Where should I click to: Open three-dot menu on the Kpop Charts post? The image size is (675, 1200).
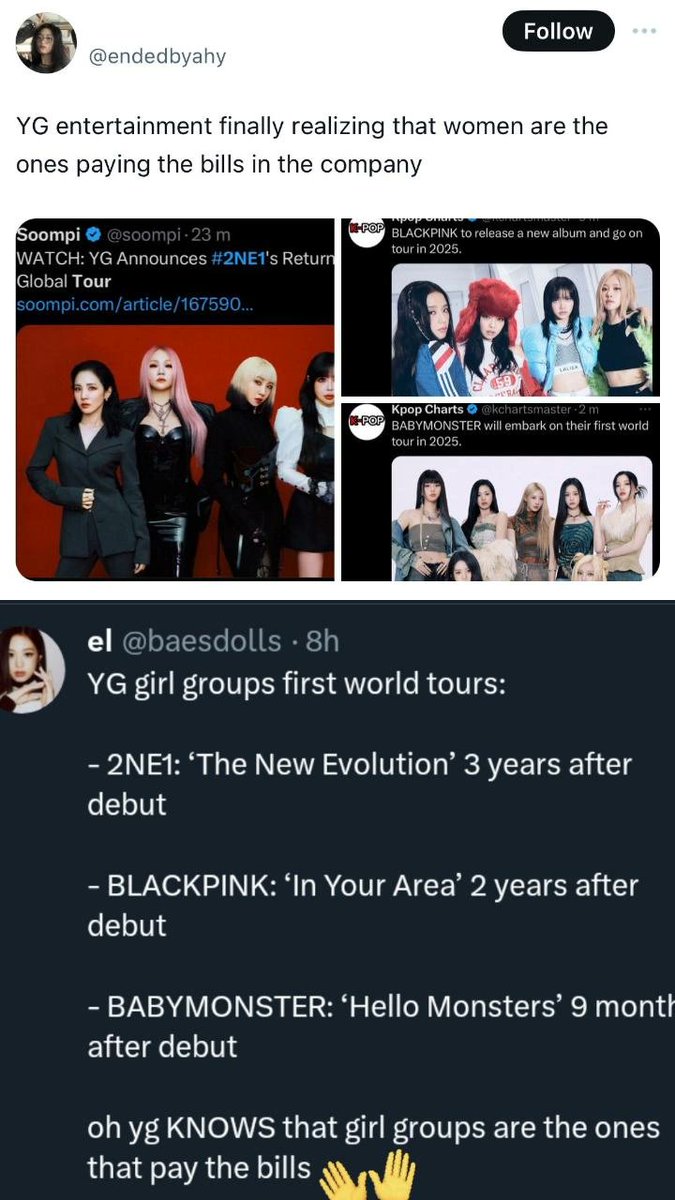[644, 410]
